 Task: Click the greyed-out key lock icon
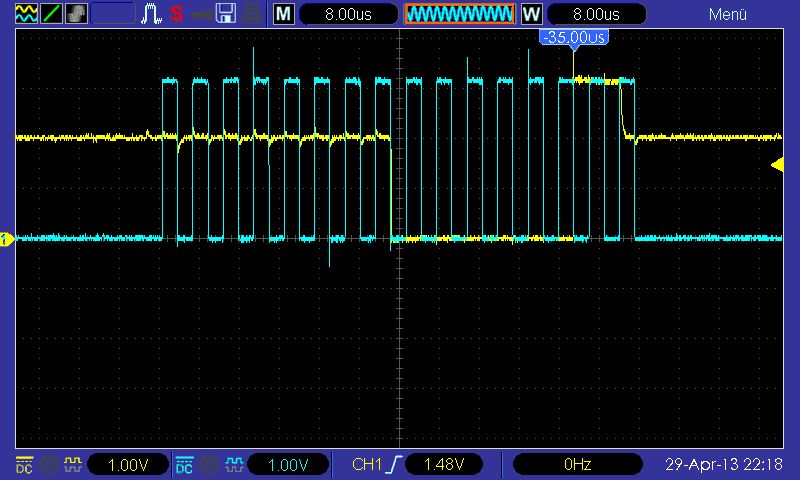tap(201, 14)
